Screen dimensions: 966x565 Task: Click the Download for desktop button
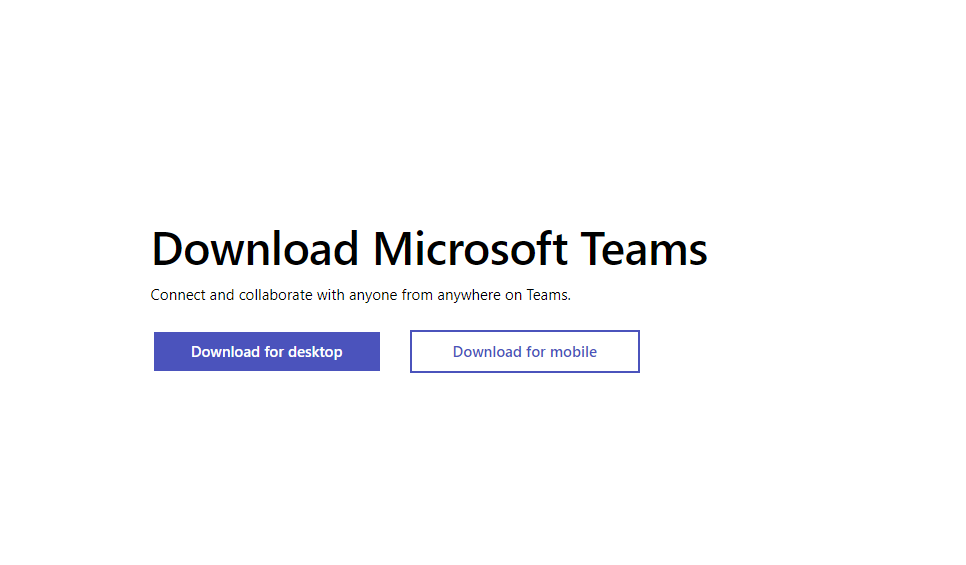coord(267,351)
